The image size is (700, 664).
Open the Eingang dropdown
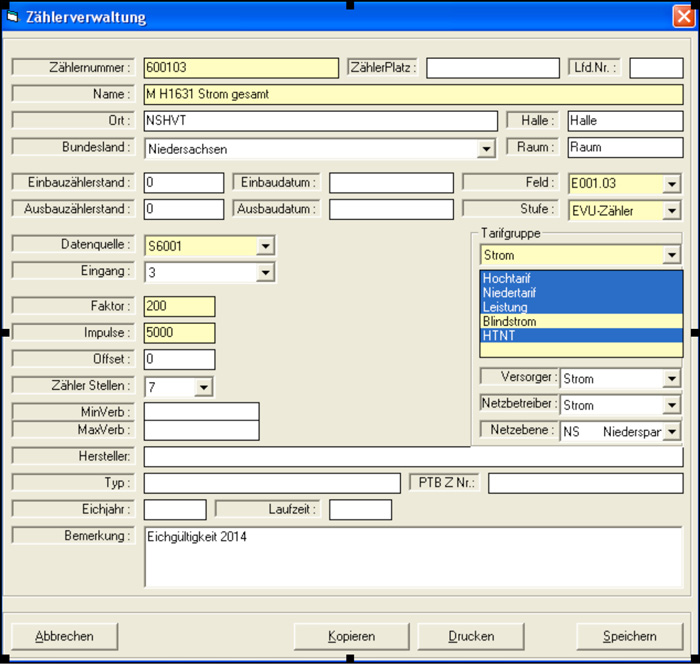pos(265,273)
